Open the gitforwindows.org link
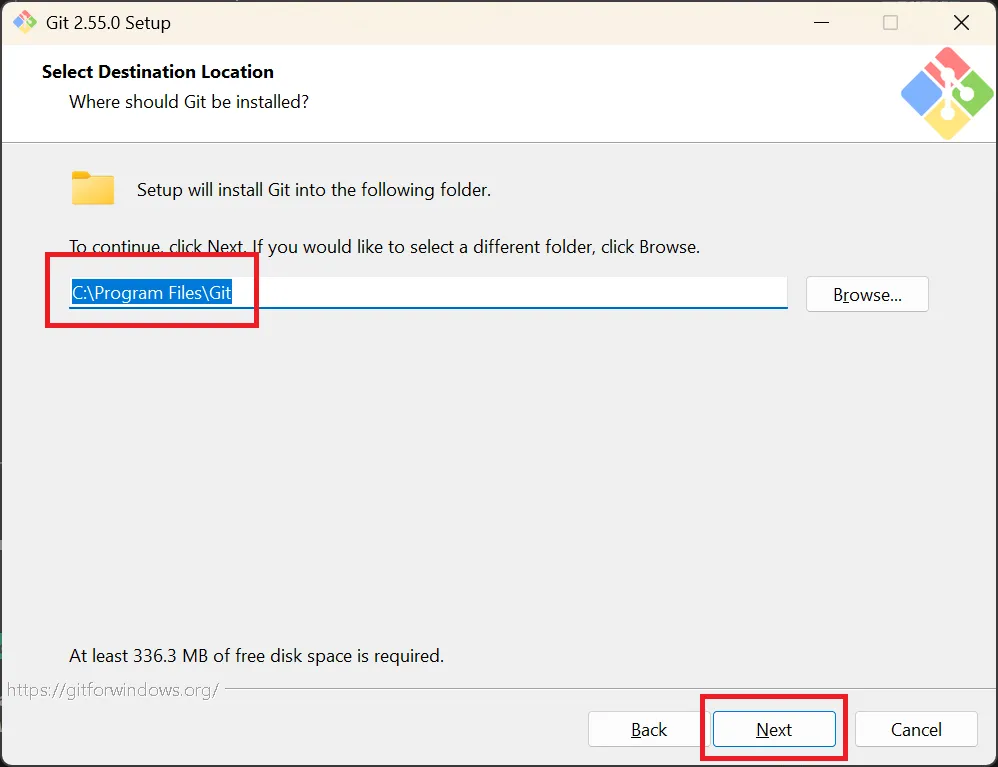Image resolution: width=998 pixels, height=767 pixels. (113, 690)
